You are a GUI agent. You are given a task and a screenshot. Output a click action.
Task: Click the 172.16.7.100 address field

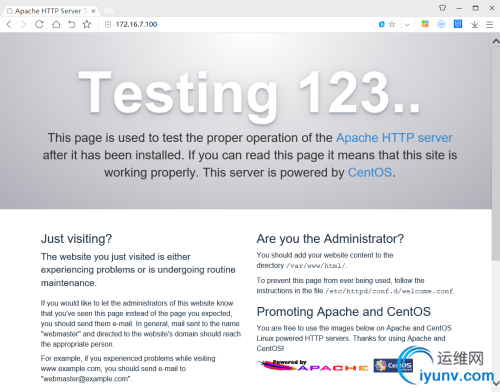136,24
